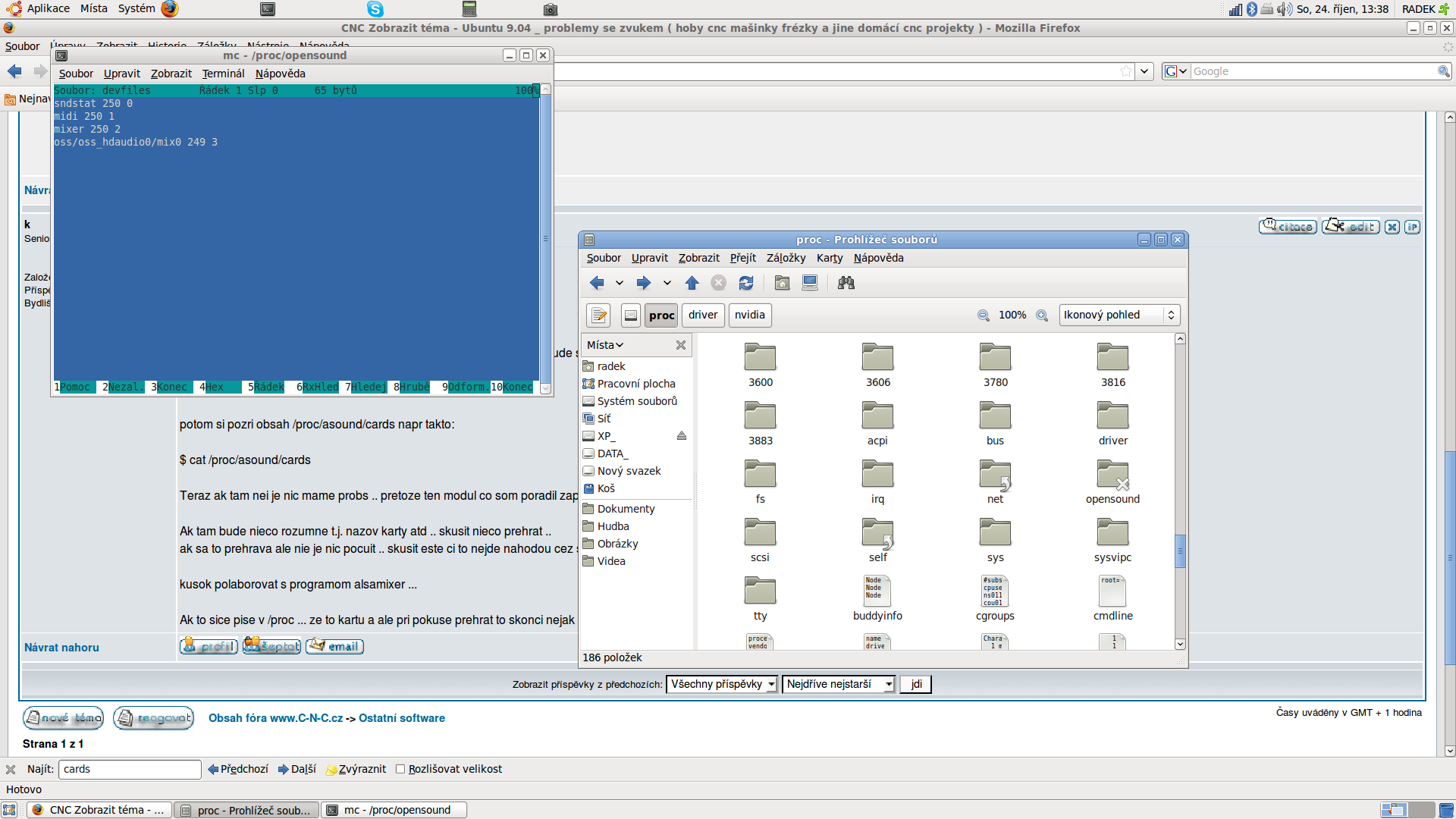Click the home folder toolbar icon

(x=782, y=283)
